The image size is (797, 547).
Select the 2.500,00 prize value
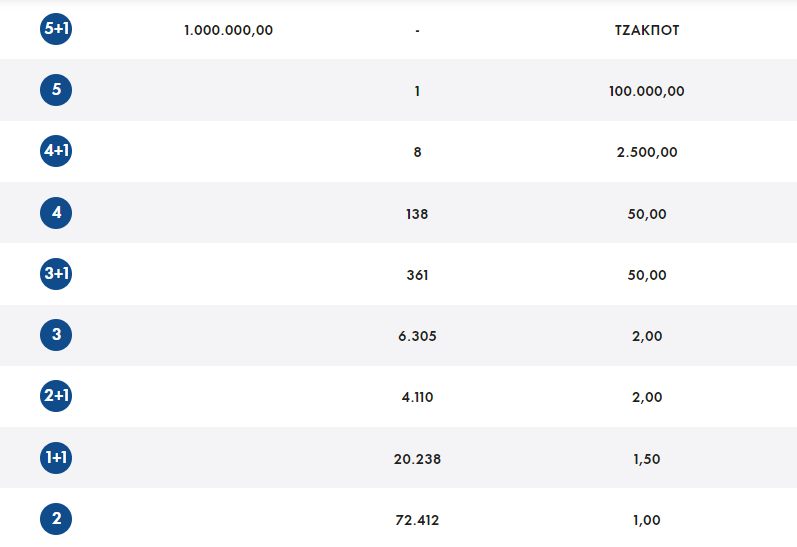(646, 152)
